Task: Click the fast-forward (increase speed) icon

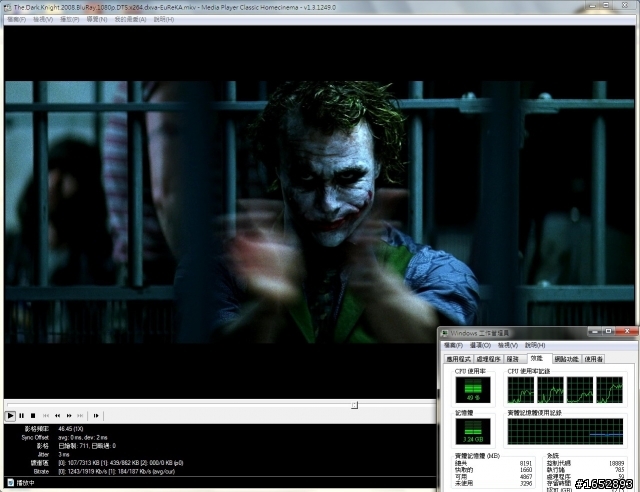Action: click(x=69, y=416)
